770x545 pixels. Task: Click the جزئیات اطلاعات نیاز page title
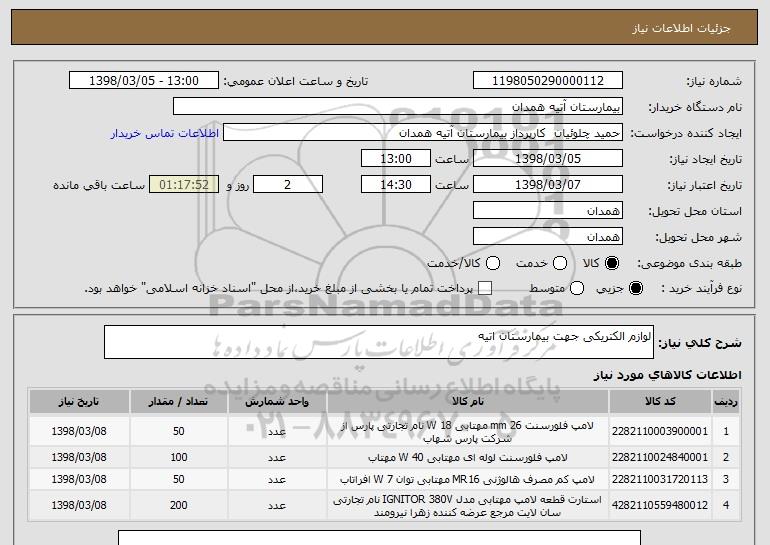[x=681, y=28]
